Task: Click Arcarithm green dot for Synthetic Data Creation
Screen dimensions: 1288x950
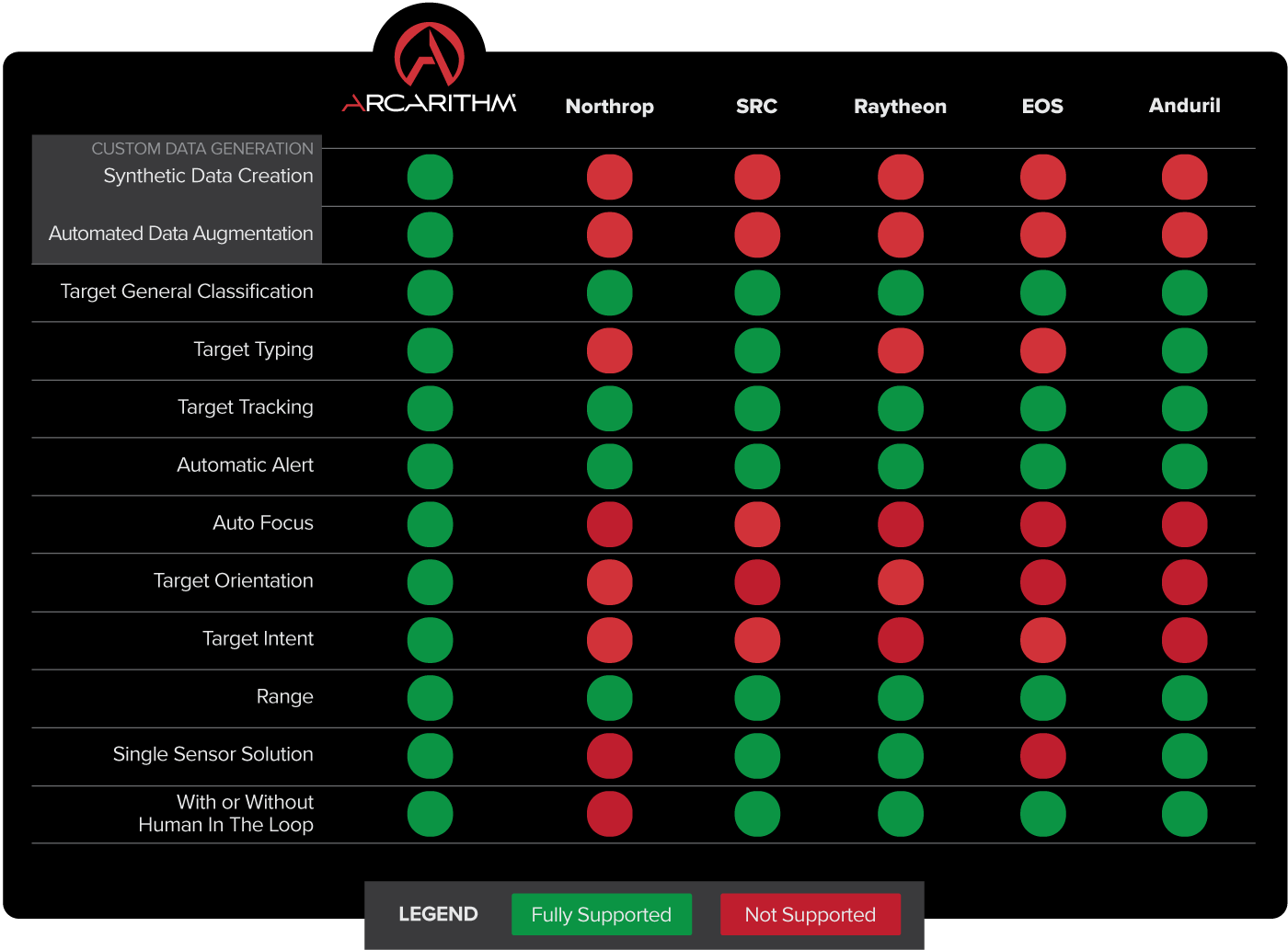Action: click(x=431, y=177)
